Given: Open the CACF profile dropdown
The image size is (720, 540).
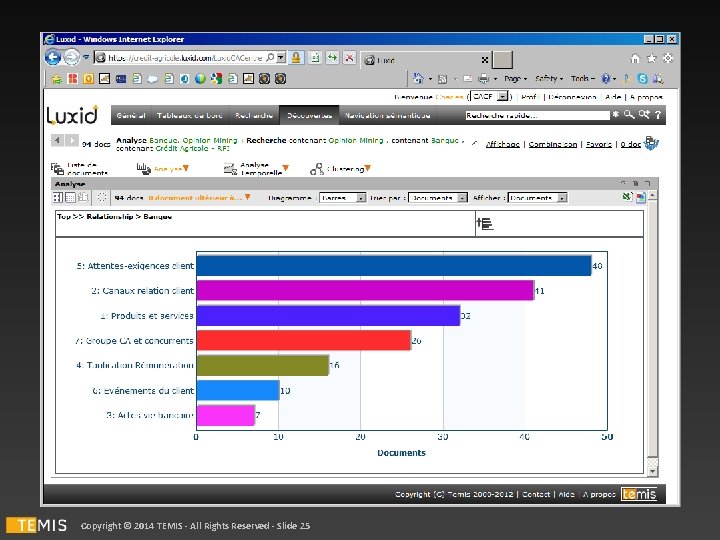Looking at the screenshot, I should coord(490,96).
